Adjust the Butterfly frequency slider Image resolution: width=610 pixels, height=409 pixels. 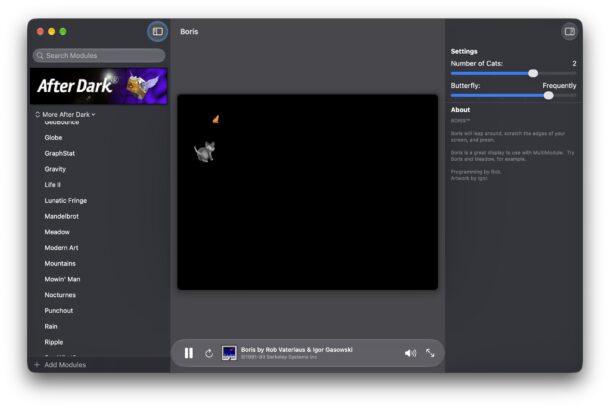(548, 95)
